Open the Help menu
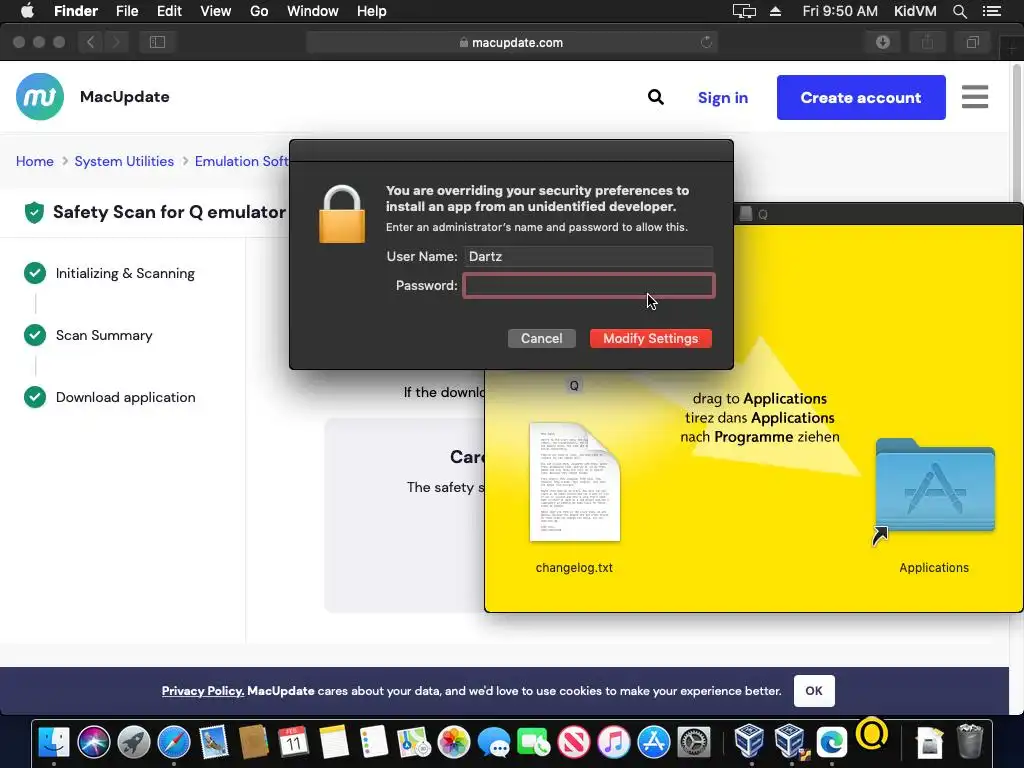Screen dimensions: 1024x768 point(372,11)
